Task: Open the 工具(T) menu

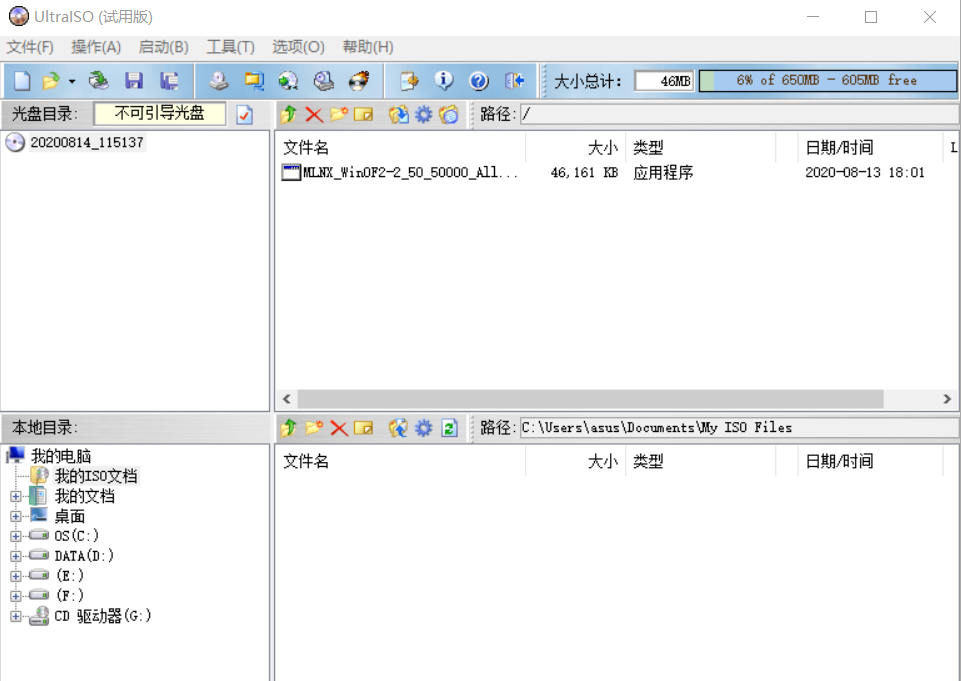Action: pyautogui.click(x=230, y=47)
